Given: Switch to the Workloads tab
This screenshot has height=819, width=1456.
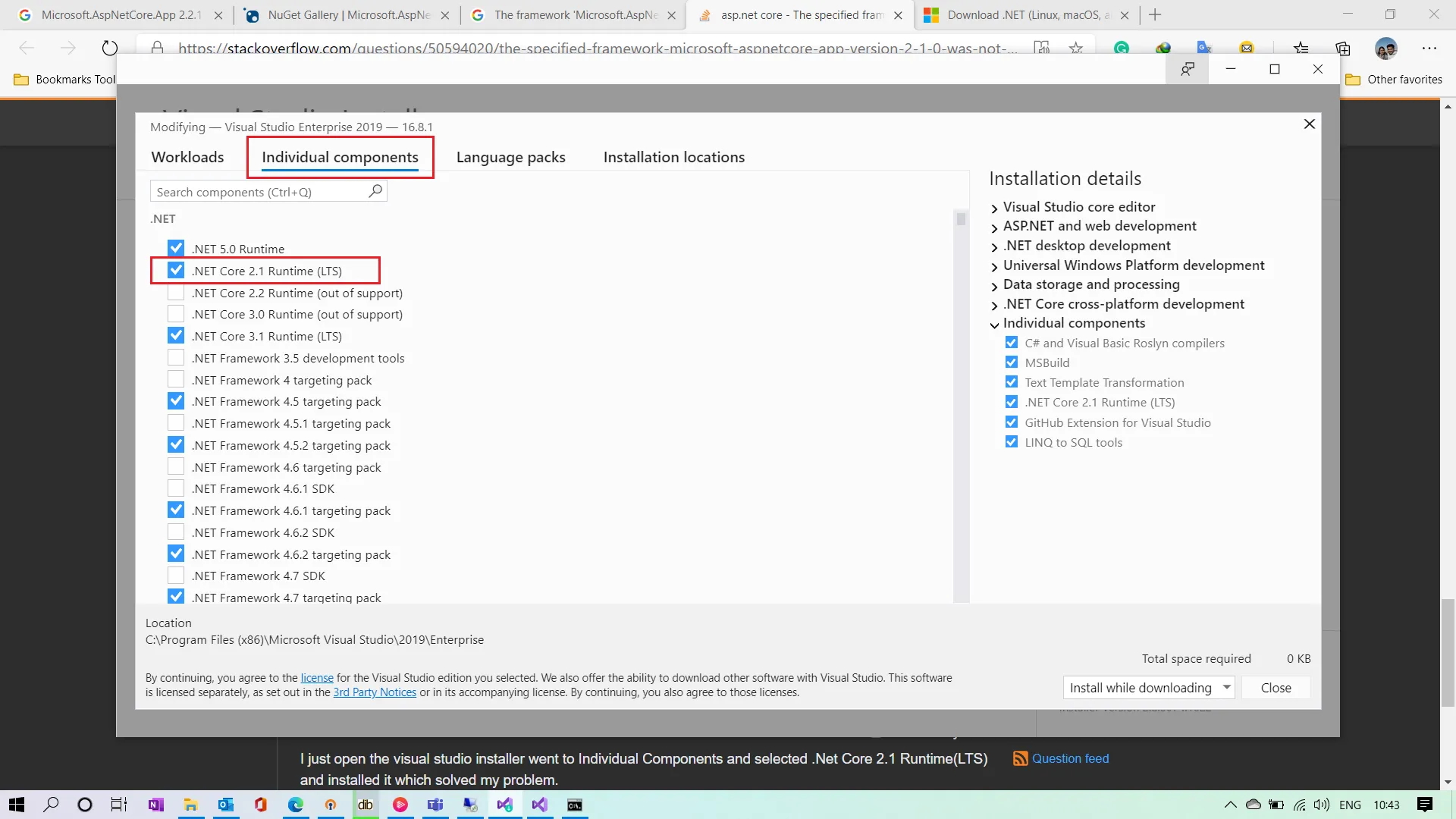Looking at the screenshot, I should coord(187,157).
